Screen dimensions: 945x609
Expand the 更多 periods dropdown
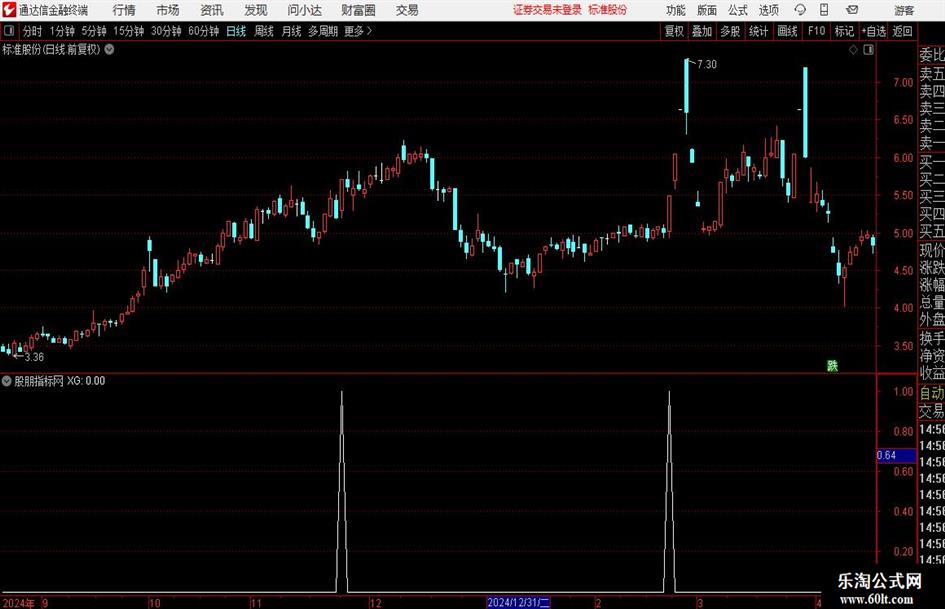coord(358,31)
